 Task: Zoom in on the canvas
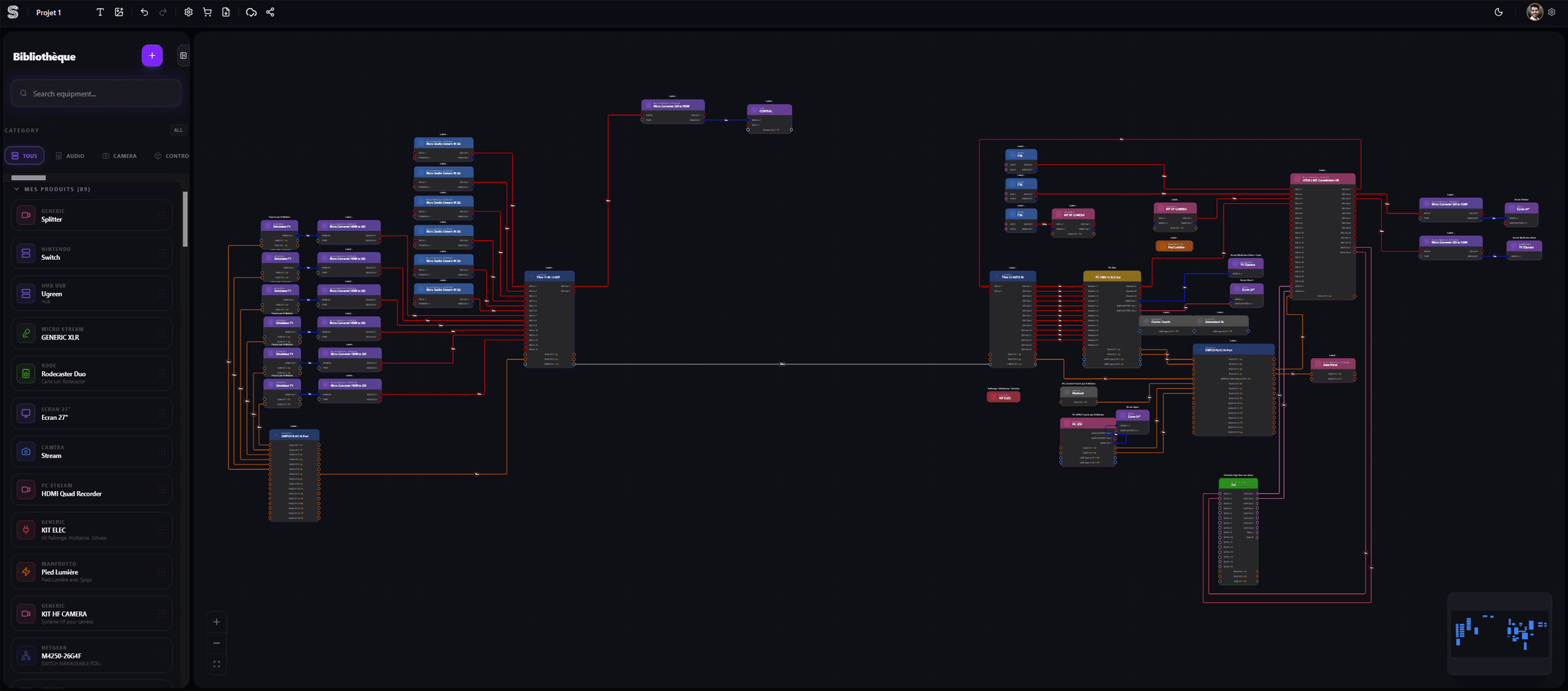point(217,622)
